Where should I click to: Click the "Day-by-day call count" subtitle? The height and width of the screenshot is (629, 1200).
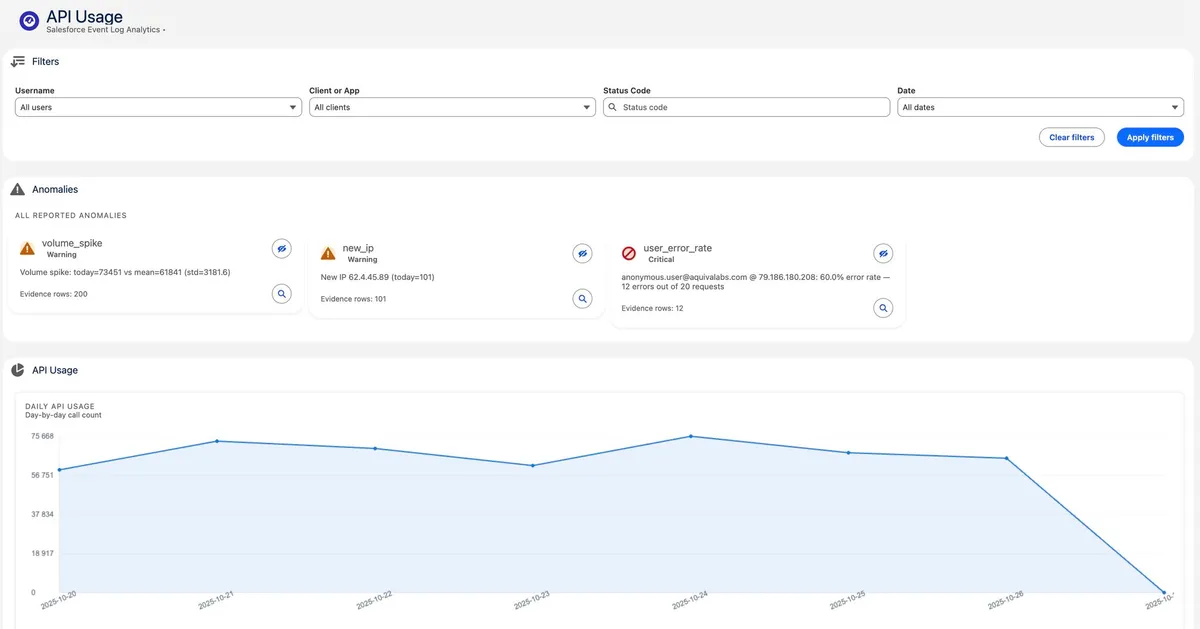click(63, 415)
